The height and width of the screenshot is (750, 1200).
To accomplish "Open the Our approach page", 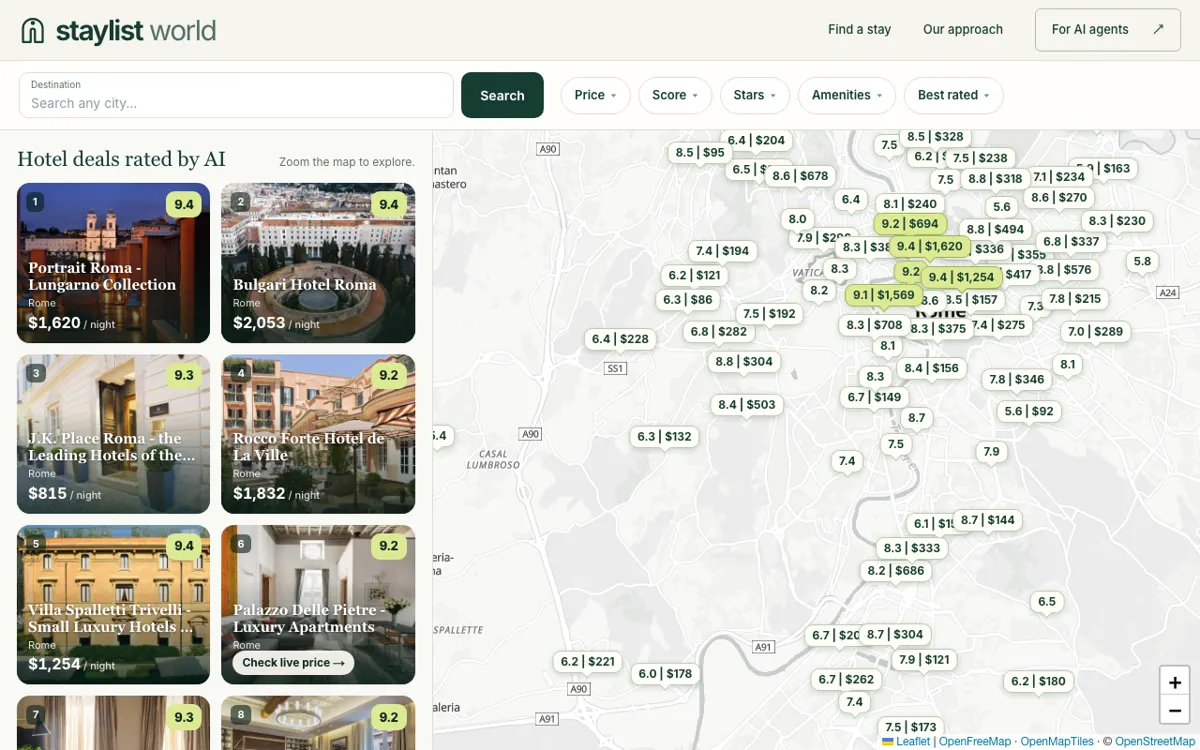I will (963, 29).
